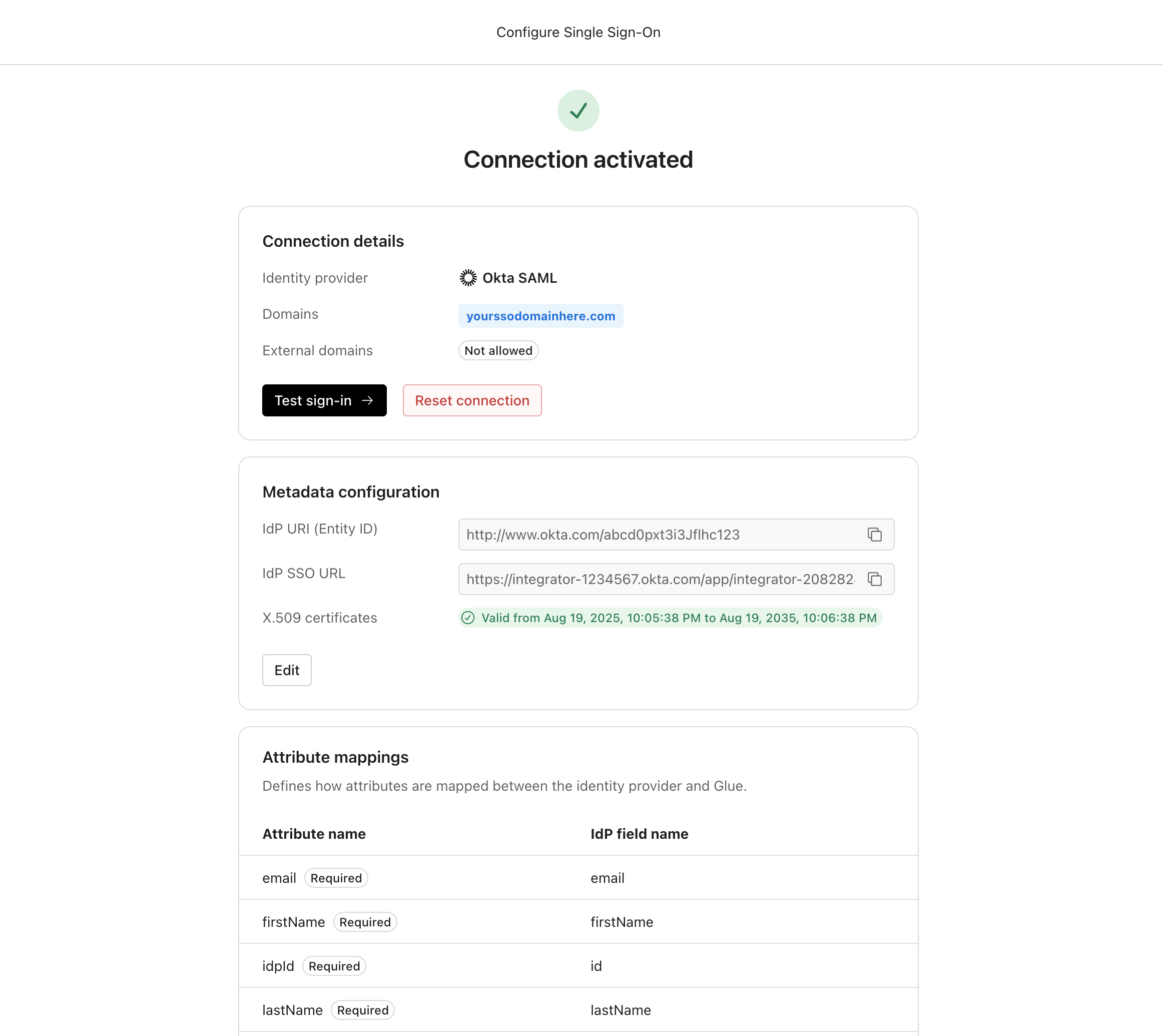Copy the IdP SSO URL value
This screenshot has width=1163, height=1036.
click(x=874, y=579)
